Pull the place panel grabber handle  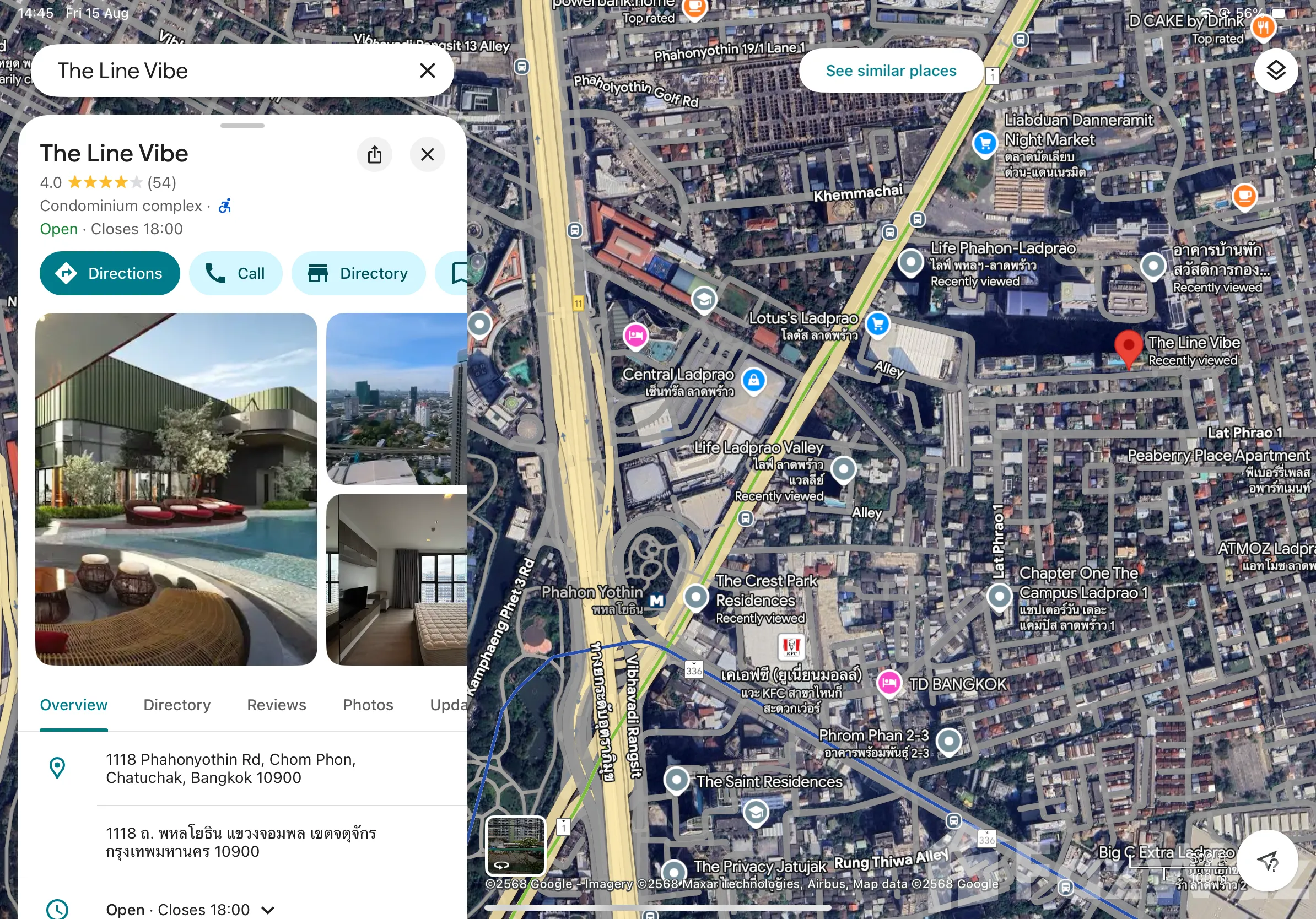242,126
